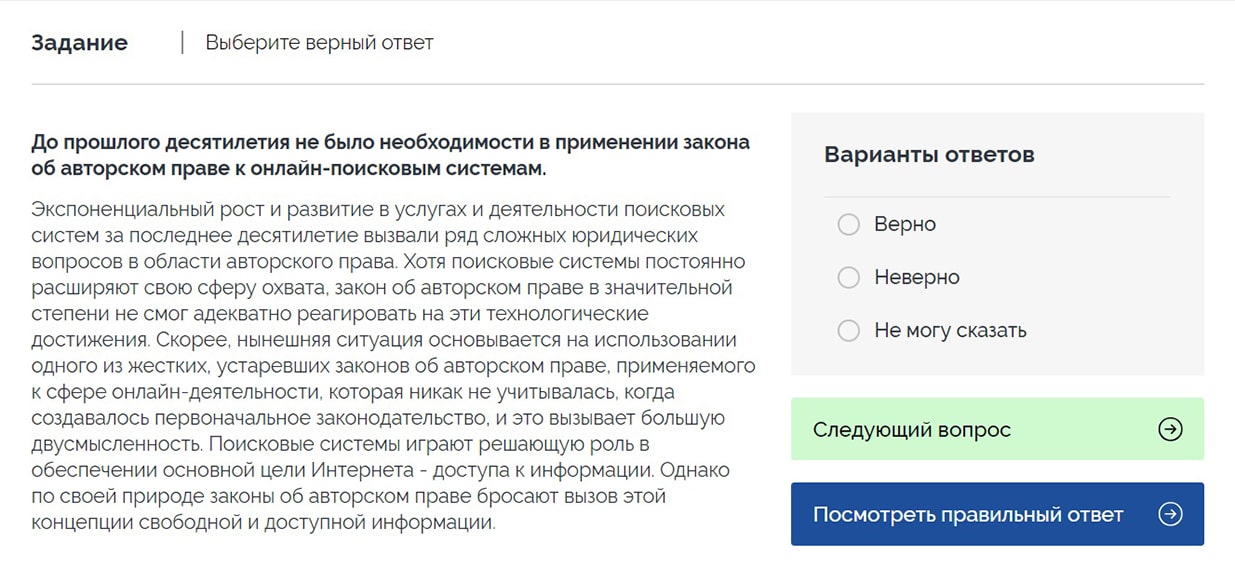Click the radio circle beside 'Не могу сказать'
The image size is (1235, 583).
pyautogui.click(x=849, y=330)
